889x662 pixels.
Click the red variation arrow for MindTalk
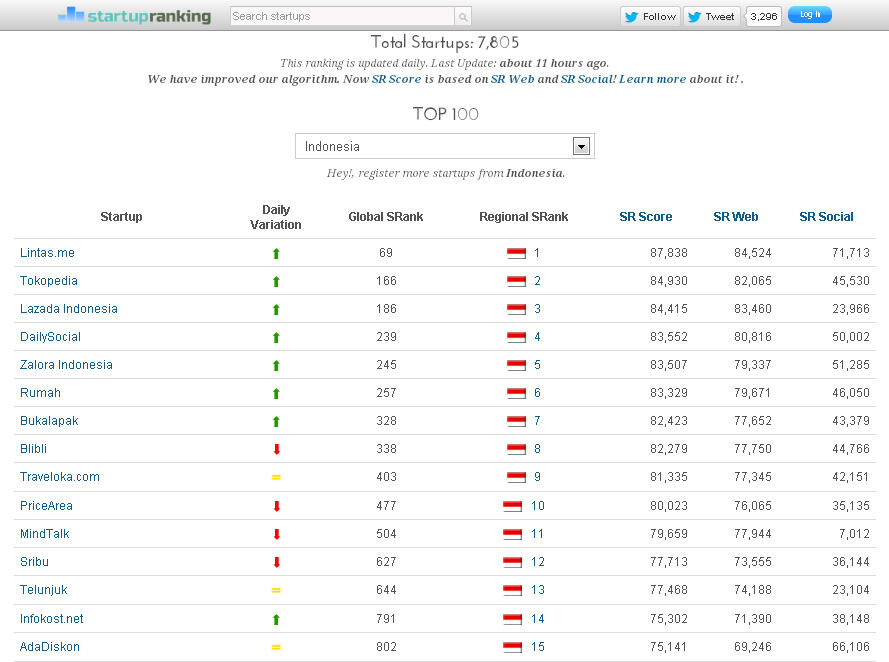pyautogui.click(x=276, y=534)
